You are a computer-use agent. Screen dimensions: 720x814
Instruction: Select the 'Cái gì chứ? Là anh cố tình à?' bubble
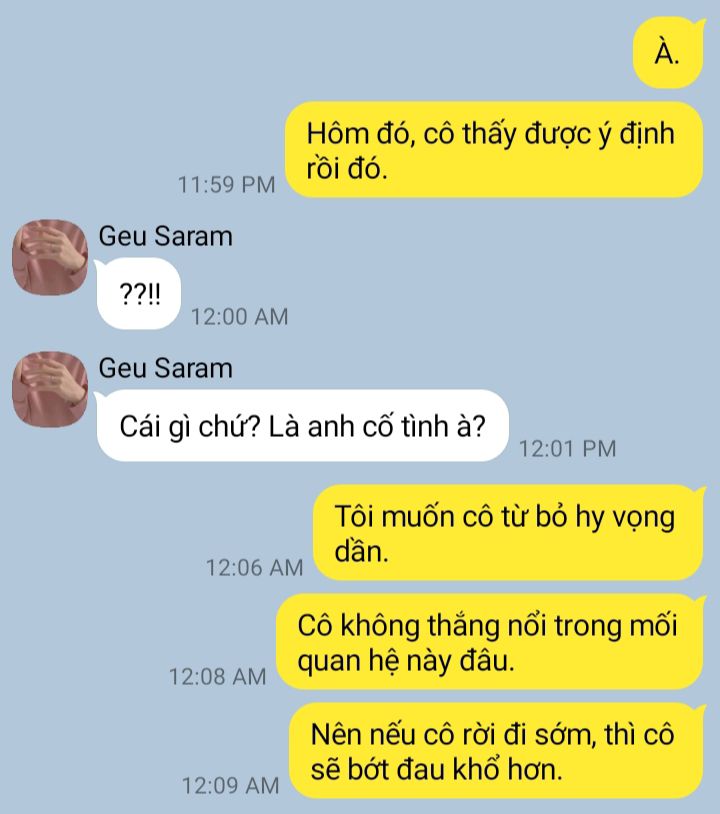pyautogui.click(x=302, y=426)
